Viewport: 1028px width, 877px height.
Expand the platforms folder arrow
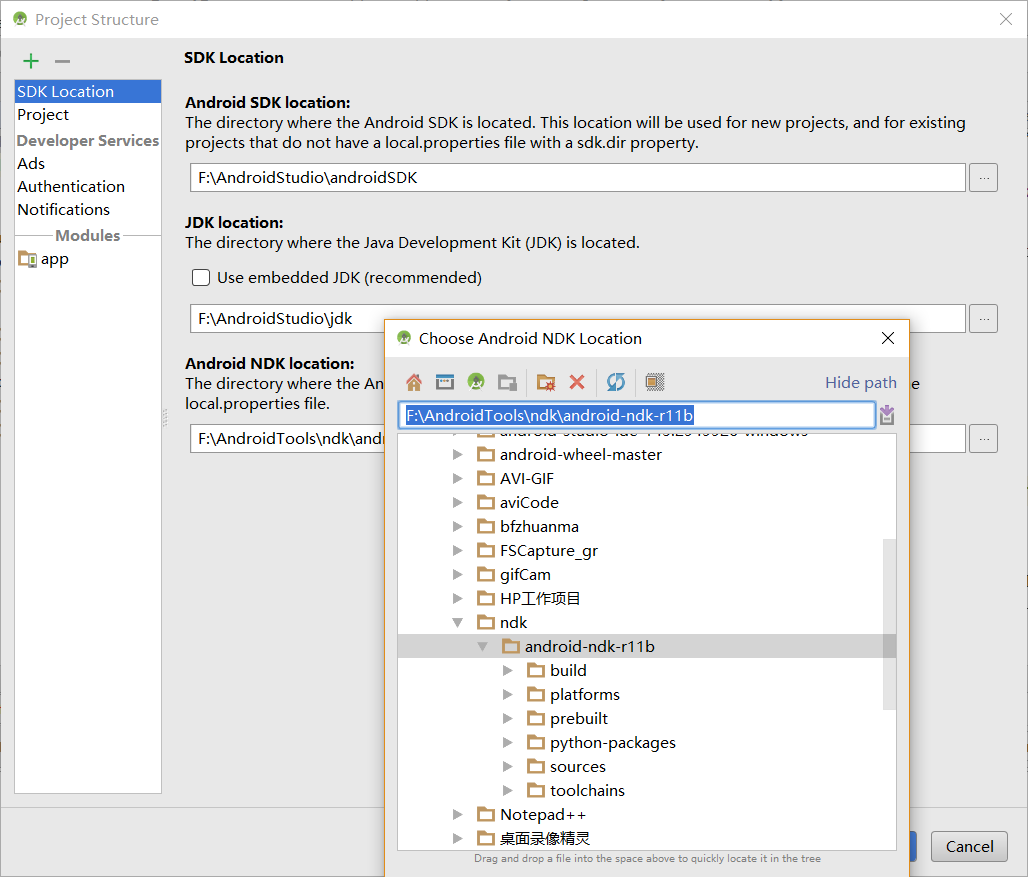point(507,694)
